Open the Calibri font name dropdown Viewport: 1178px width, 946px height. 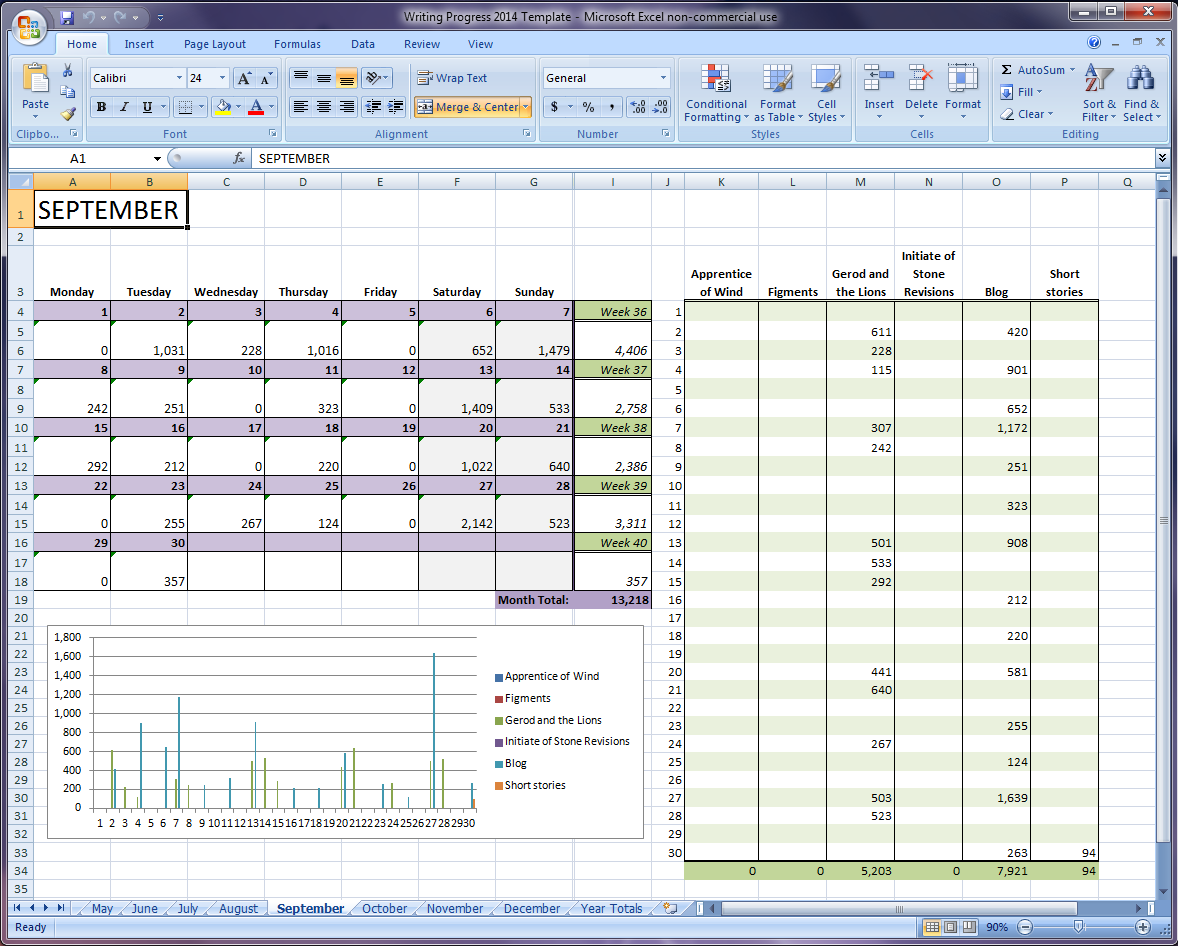point(180,78)
